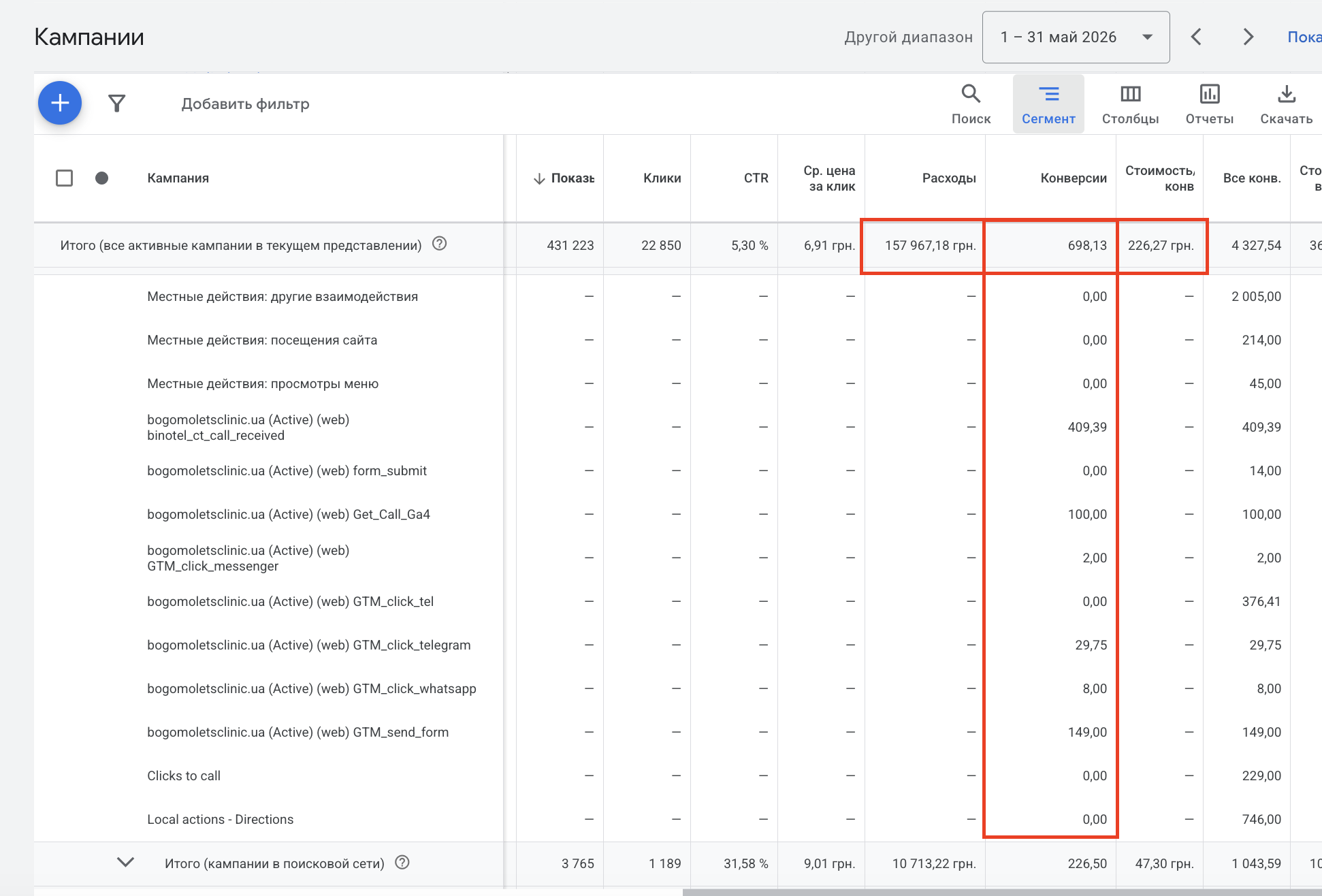
Task: Open the filter funnel icon
Action: pos(117,103)
